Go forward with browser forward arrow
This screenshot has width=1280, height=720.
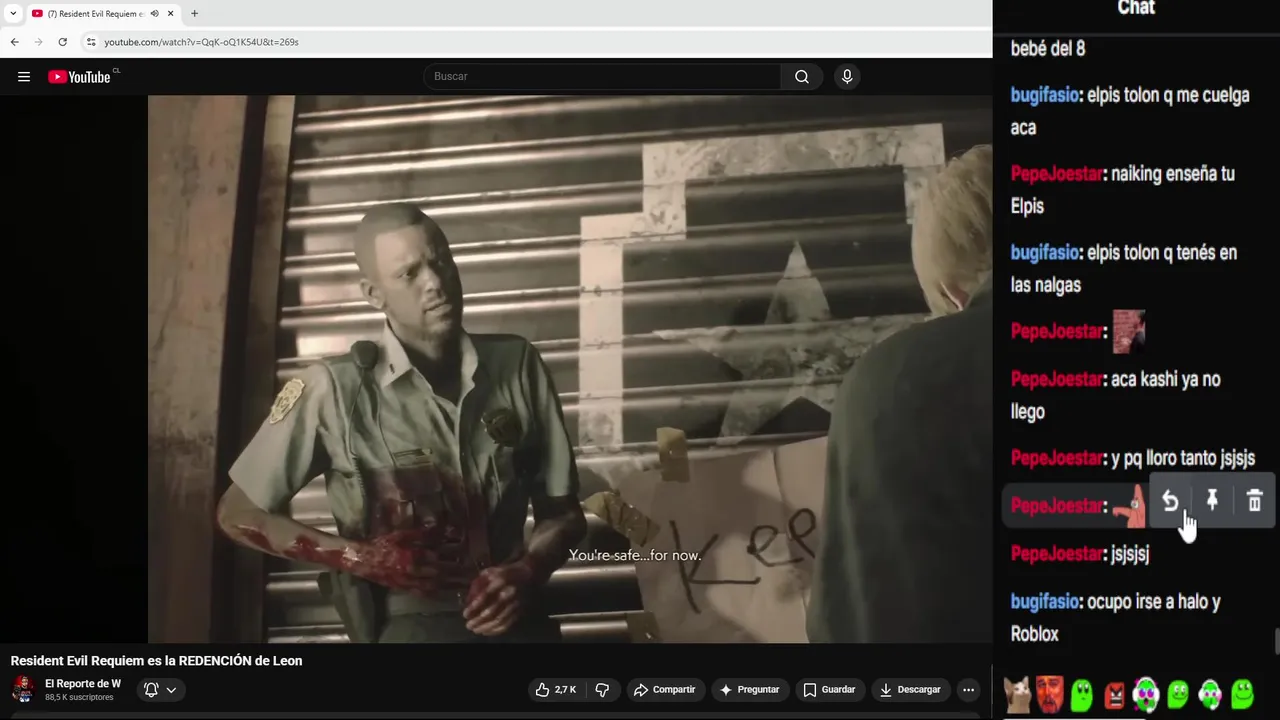[x=38, y=42]
